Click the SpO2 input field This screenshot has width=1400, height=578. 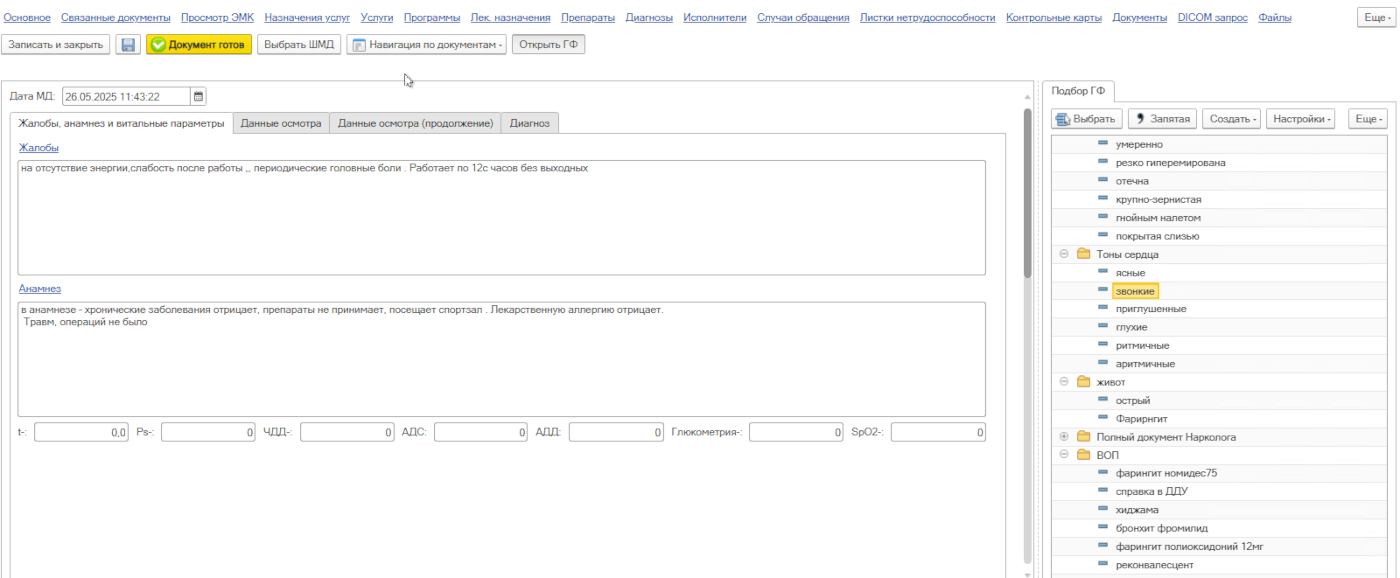coord(938,433)
